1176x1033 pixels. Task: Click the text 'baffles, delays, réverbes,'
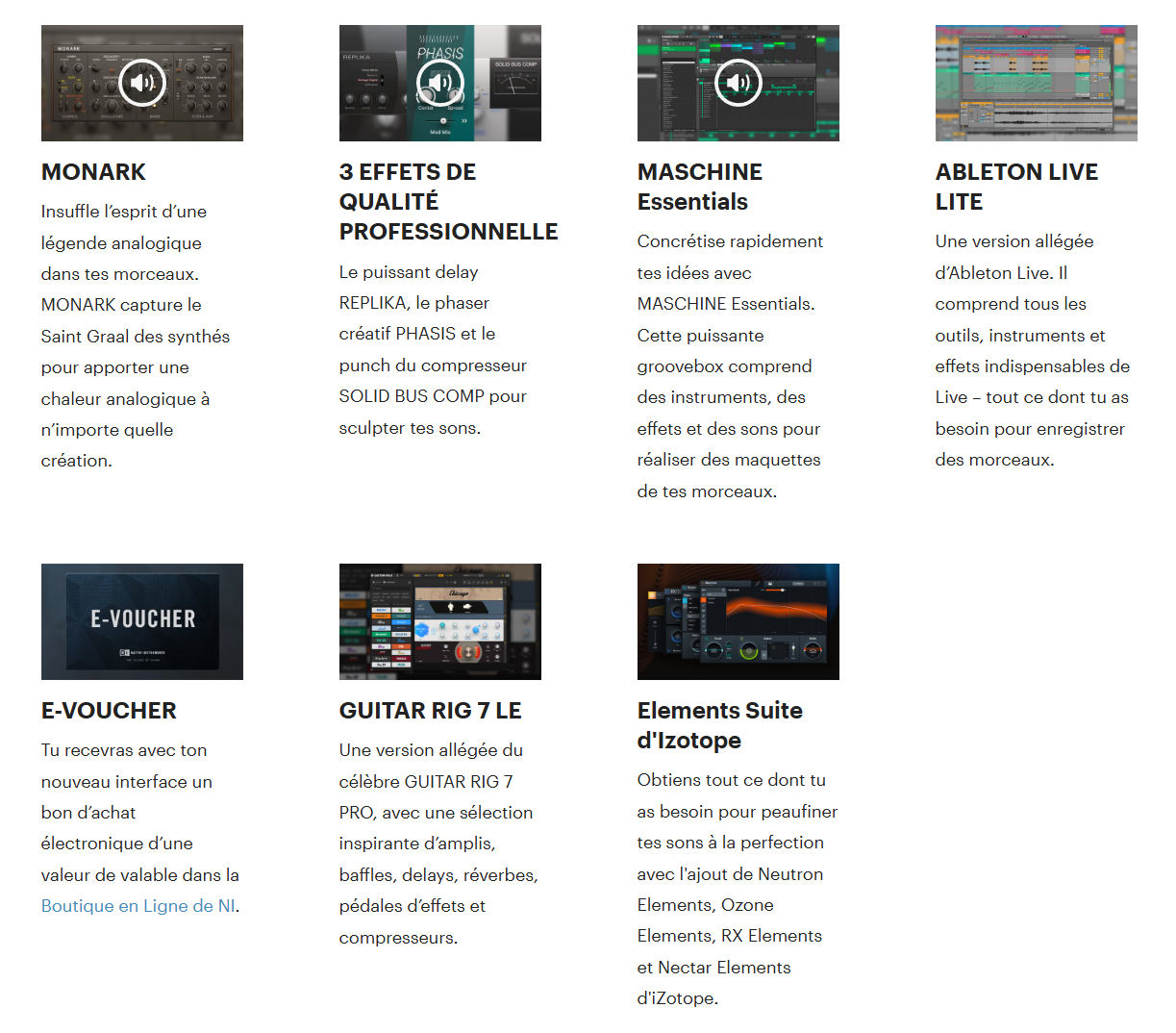[438, 875]
